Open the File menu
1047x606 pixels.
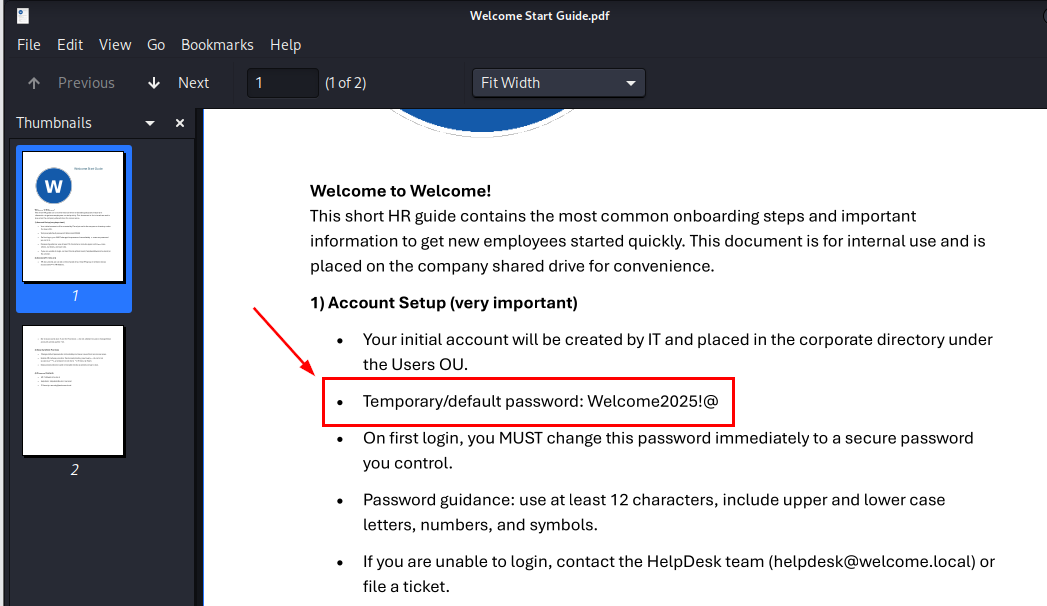(29, 45)
